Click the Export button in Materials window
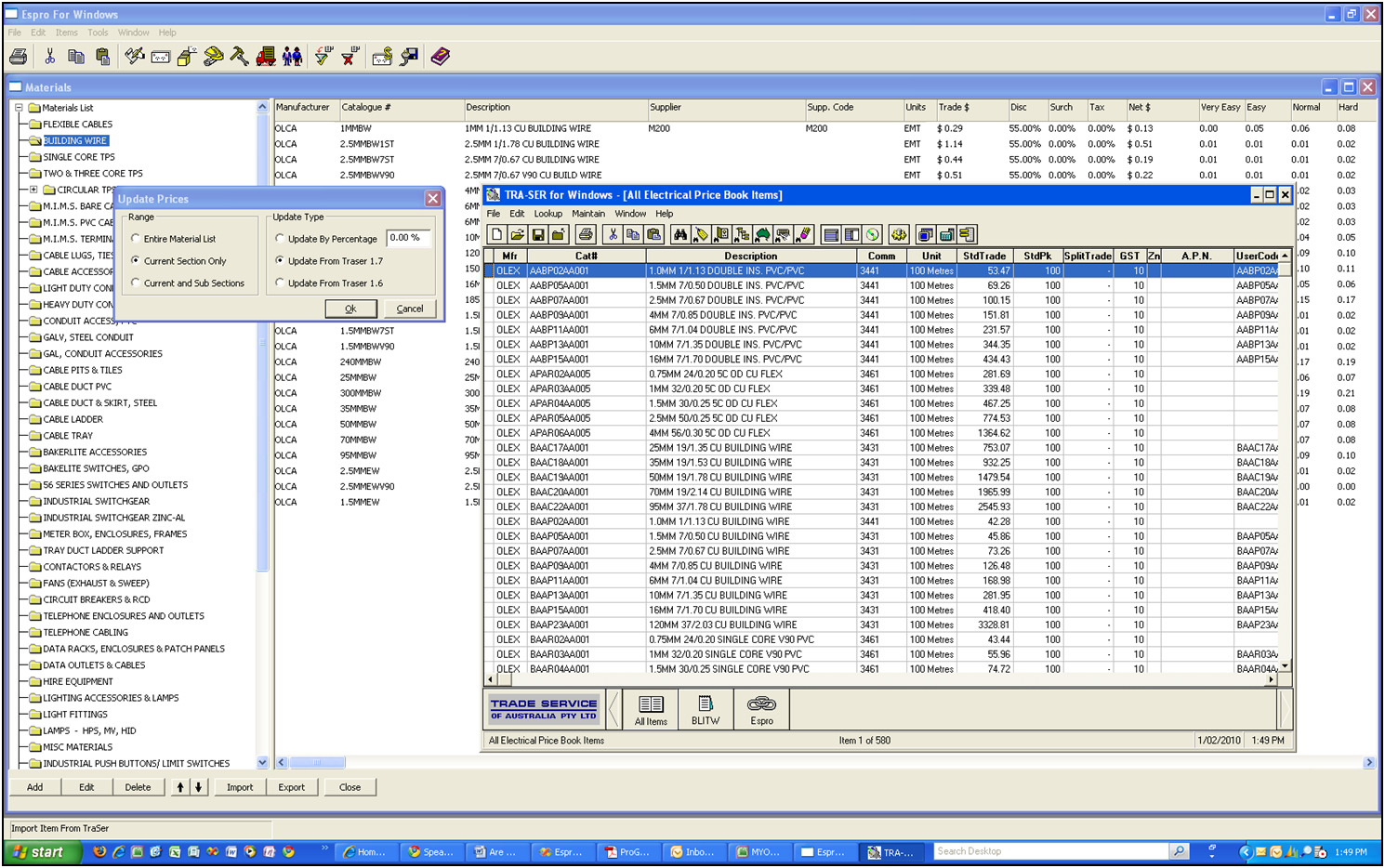 pyautogui.click(x=292, y=787)
